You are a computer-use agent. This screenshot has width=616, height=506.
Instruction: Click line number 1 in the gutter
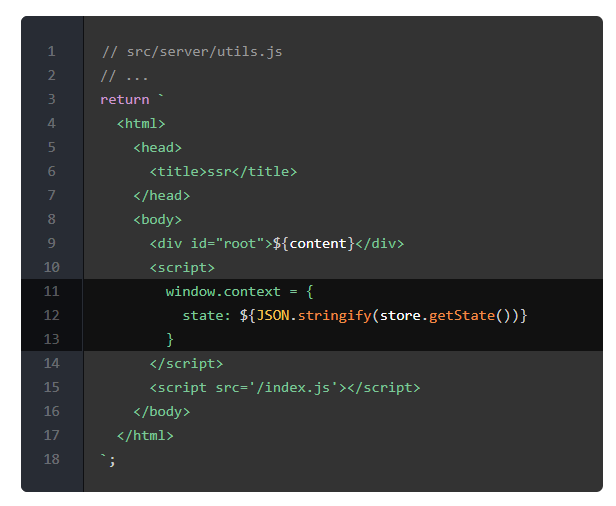[x=51, y=51]
